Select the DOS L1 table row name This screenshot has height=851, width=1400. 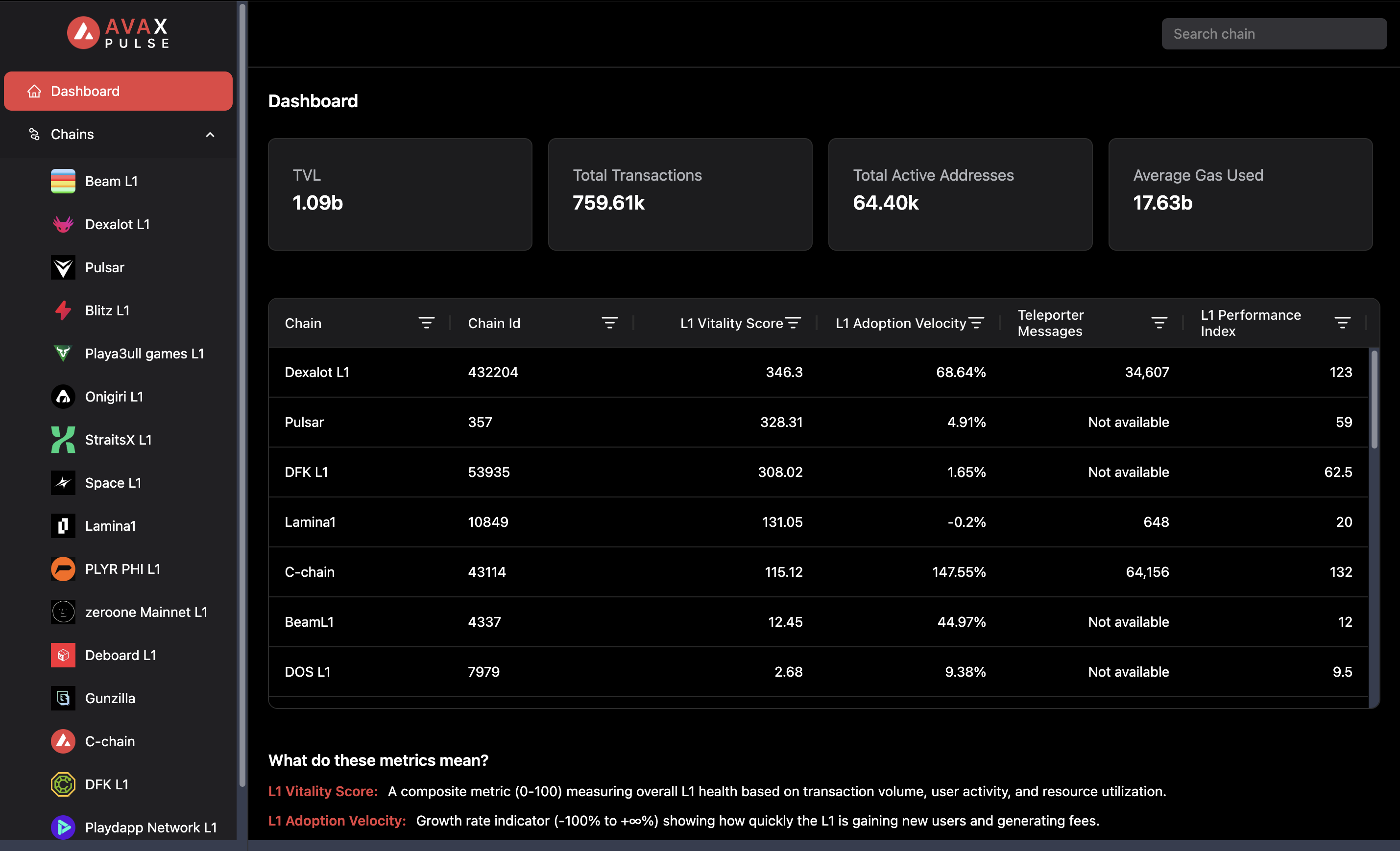(x=308, y=672)
